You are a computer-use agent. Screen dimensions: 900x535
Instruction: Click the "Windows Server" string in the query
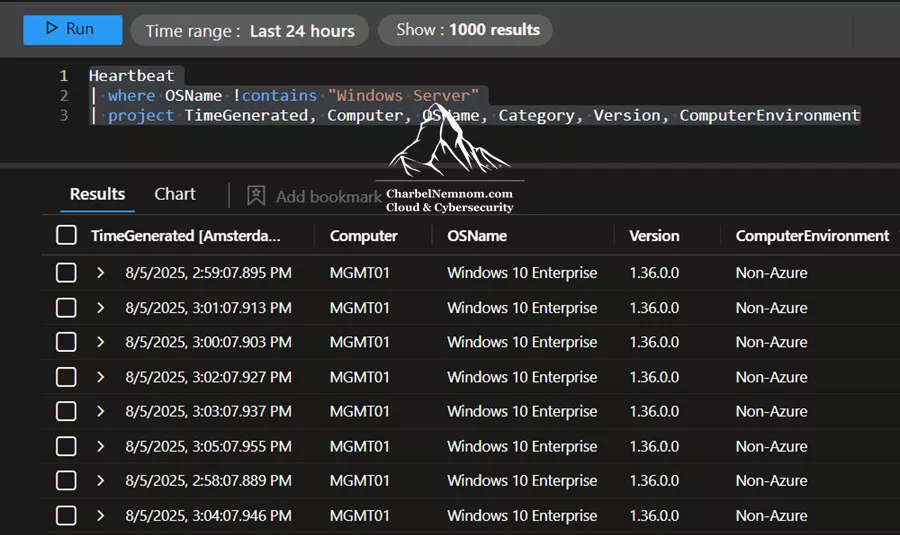[x=403, y=95]
